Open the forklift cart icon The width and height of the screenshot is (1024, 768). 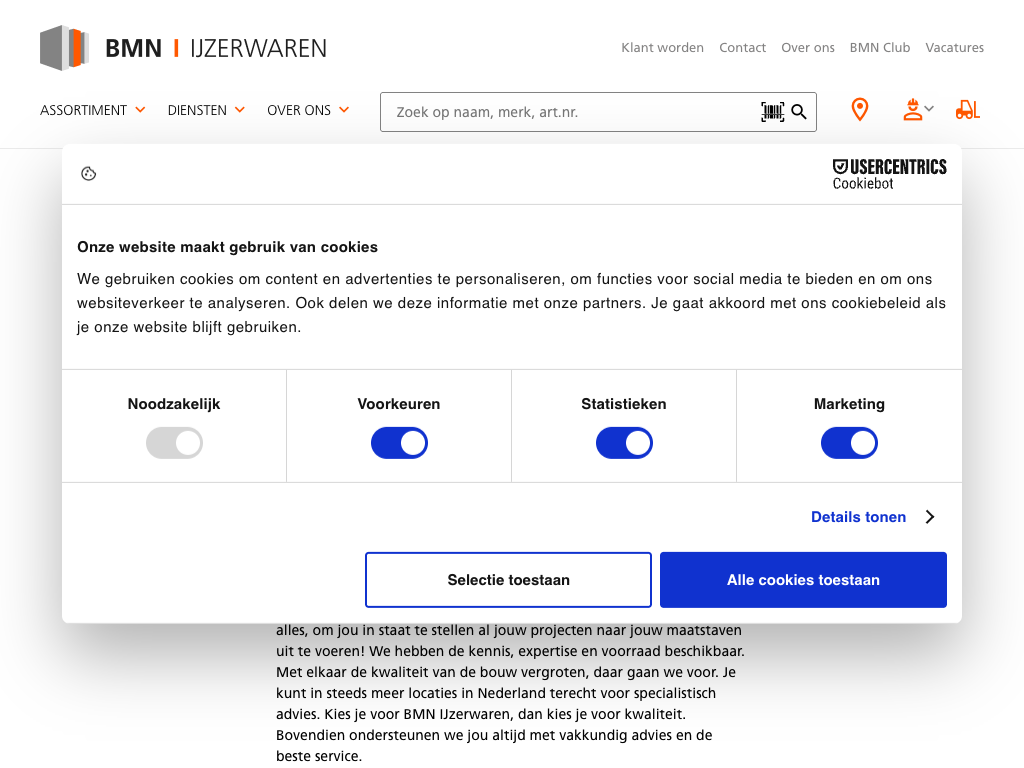click(967, 110)
